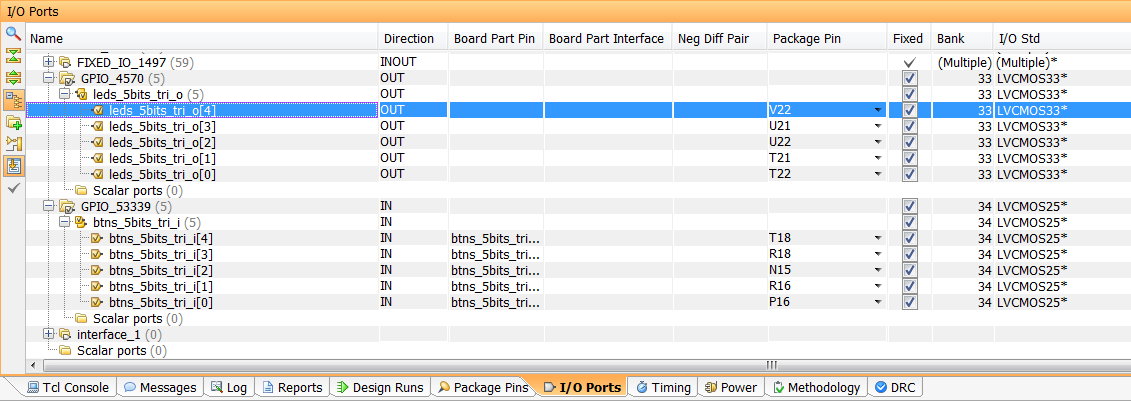This screenshot has height=401, width=1131.
Task: Switch to the Tcl Console tab
Action: 68,388
